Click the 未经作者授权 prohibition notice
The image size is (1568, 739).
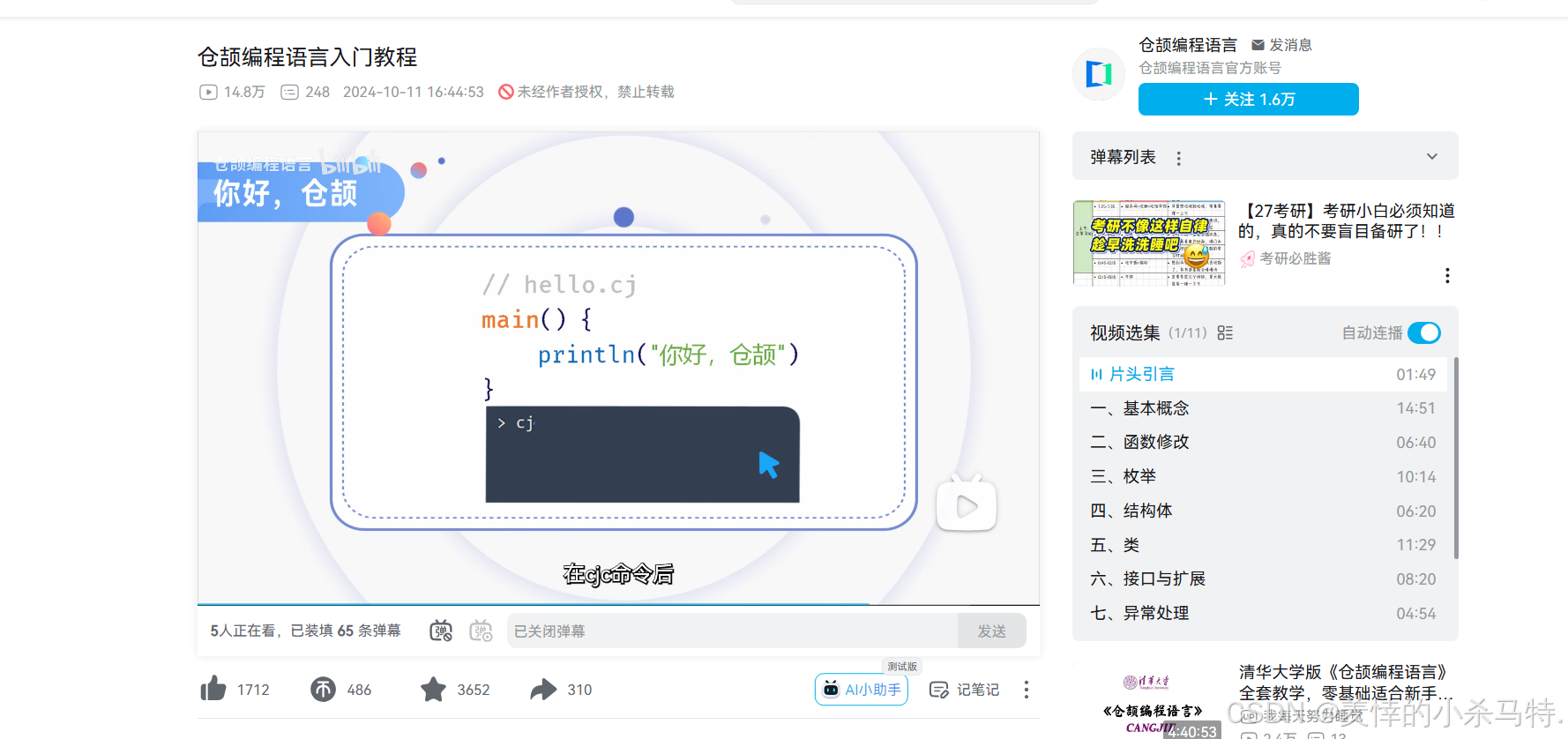click(x=586, y=92)
